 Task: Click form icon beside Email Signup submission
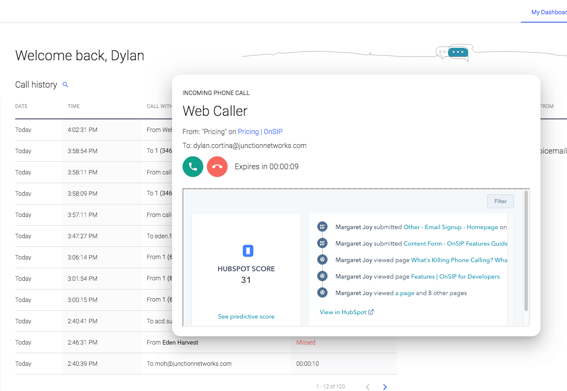pos(322,227)
